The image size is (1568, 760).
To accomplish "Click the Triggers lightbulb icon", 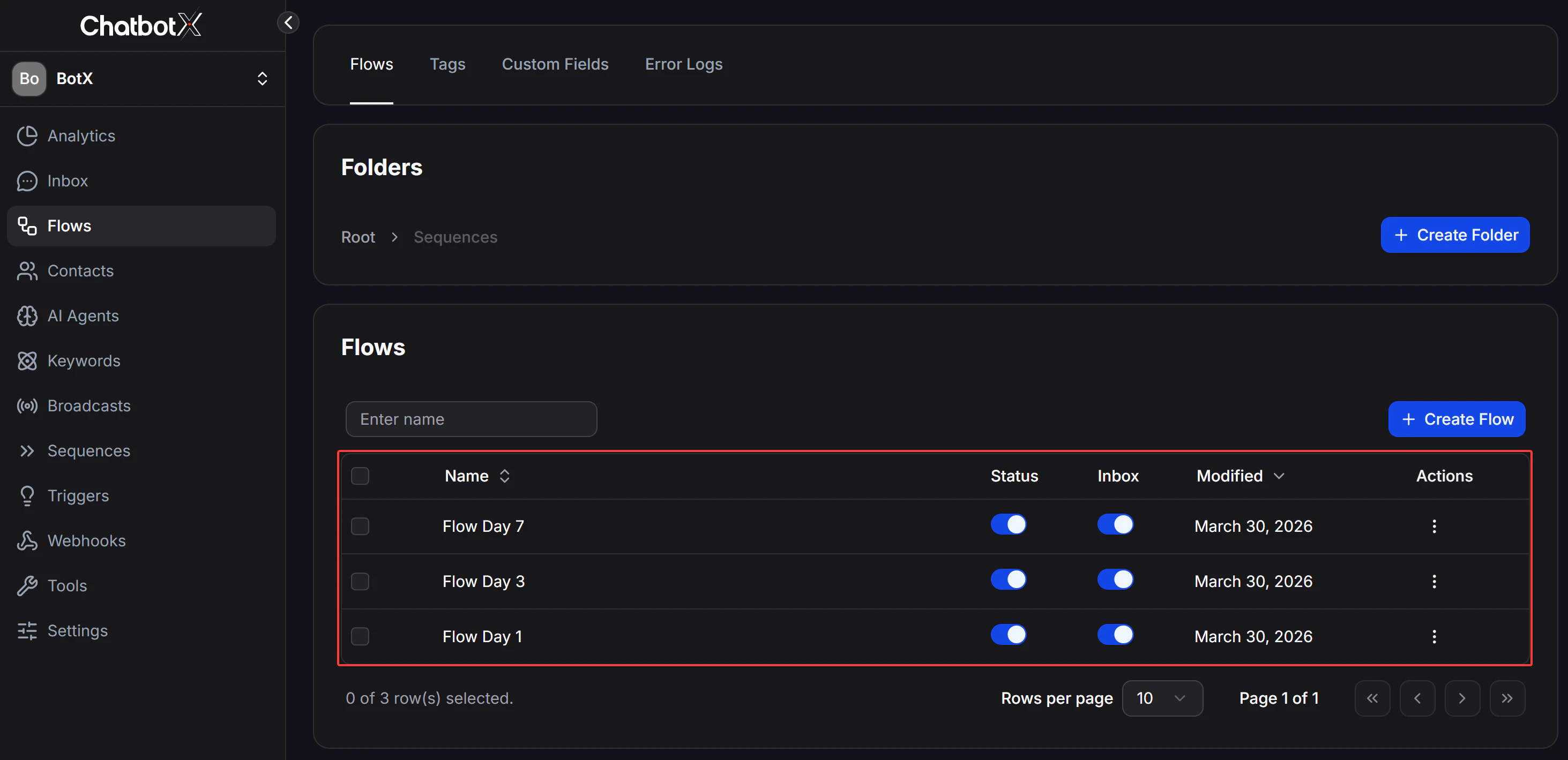I will [x=27, y=496].
